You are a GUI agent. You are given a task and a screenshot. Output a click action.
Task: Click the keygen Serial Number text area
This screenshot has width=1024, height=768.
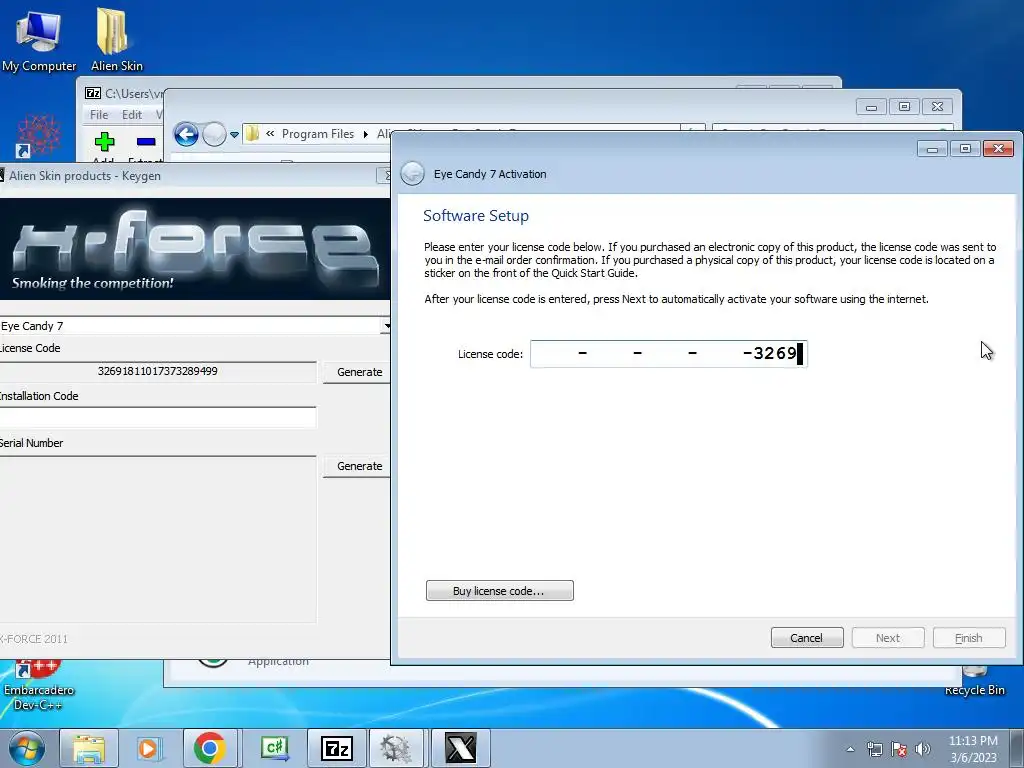157,539
